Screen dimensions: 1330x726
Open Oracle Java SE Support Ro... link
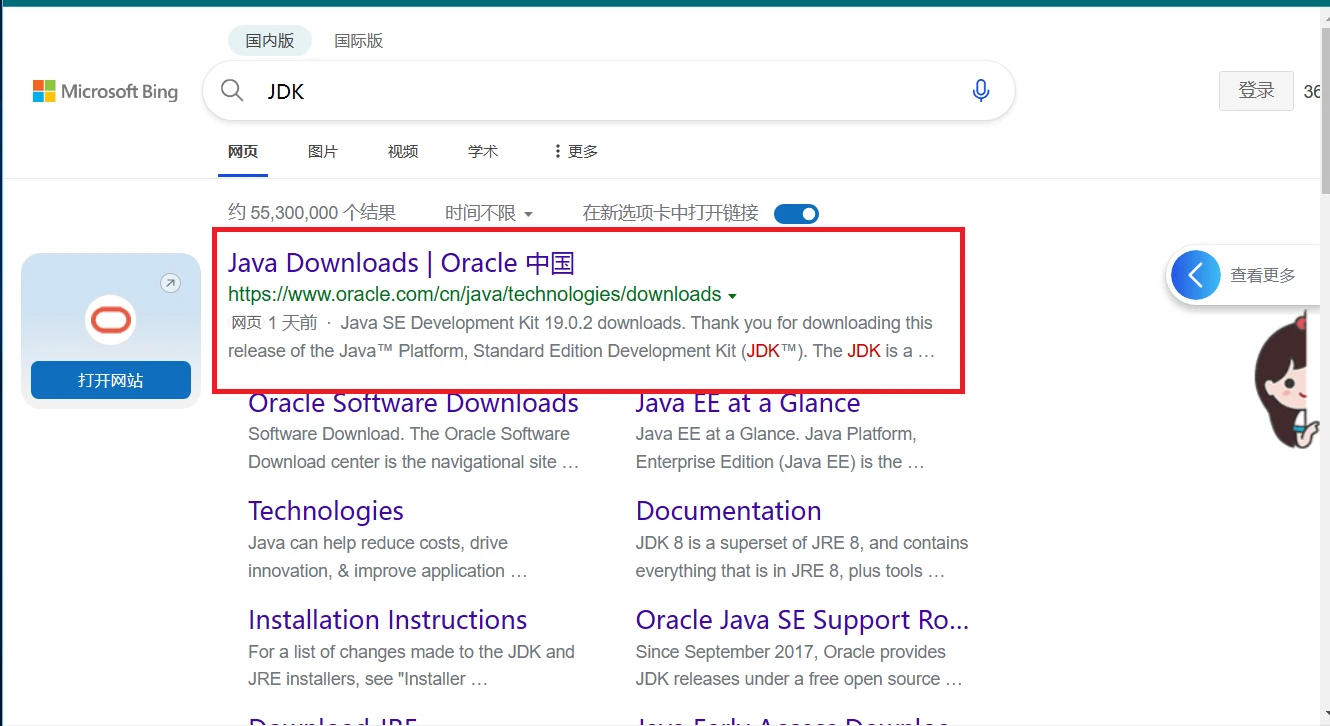[x=802, y=620]
